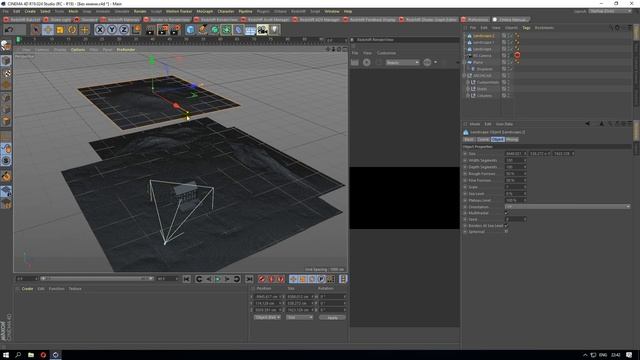Expand the Stairs tree item

tap(468, 89)
